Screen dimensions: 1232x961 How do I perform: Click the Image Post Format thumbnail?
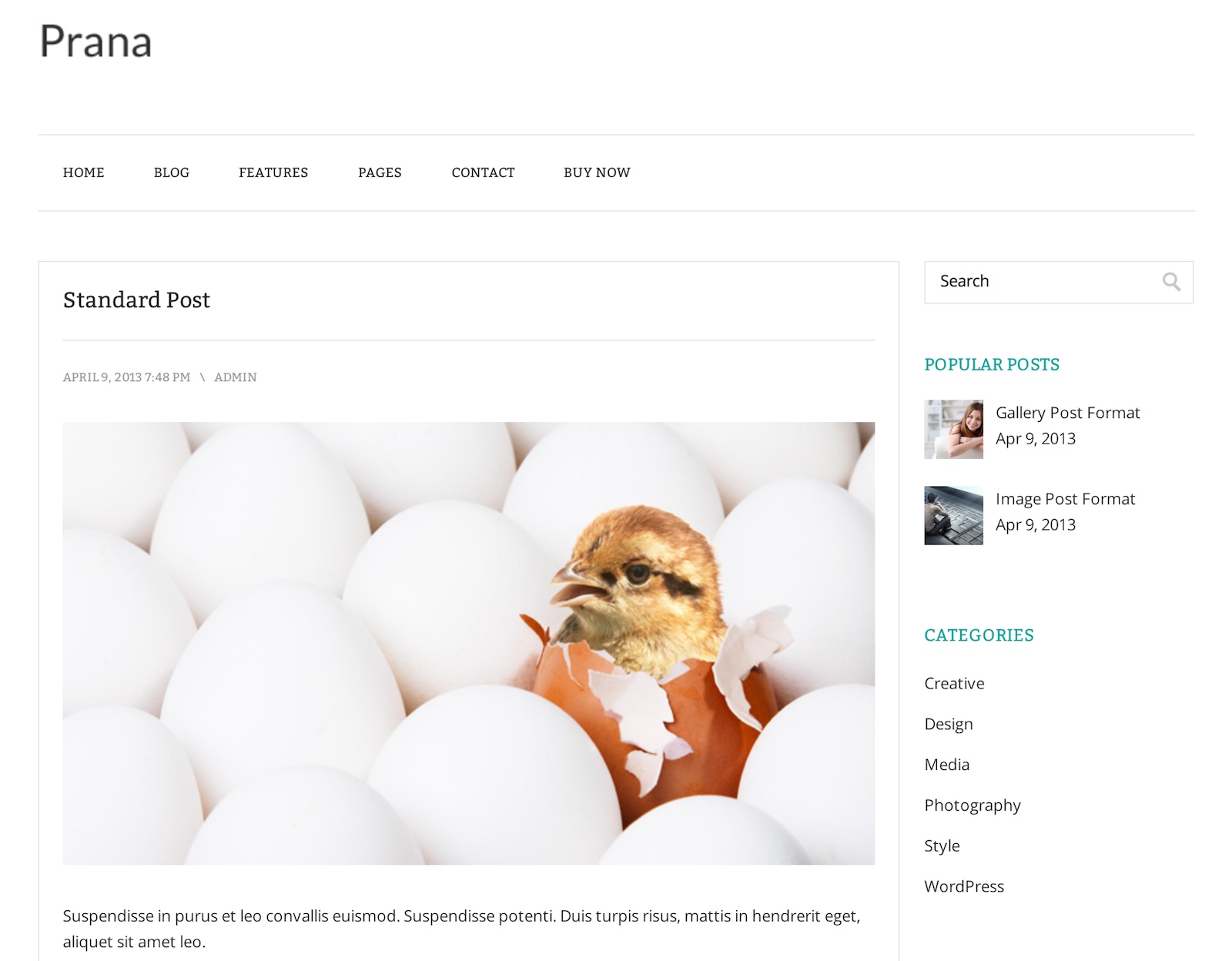[953, 515]
